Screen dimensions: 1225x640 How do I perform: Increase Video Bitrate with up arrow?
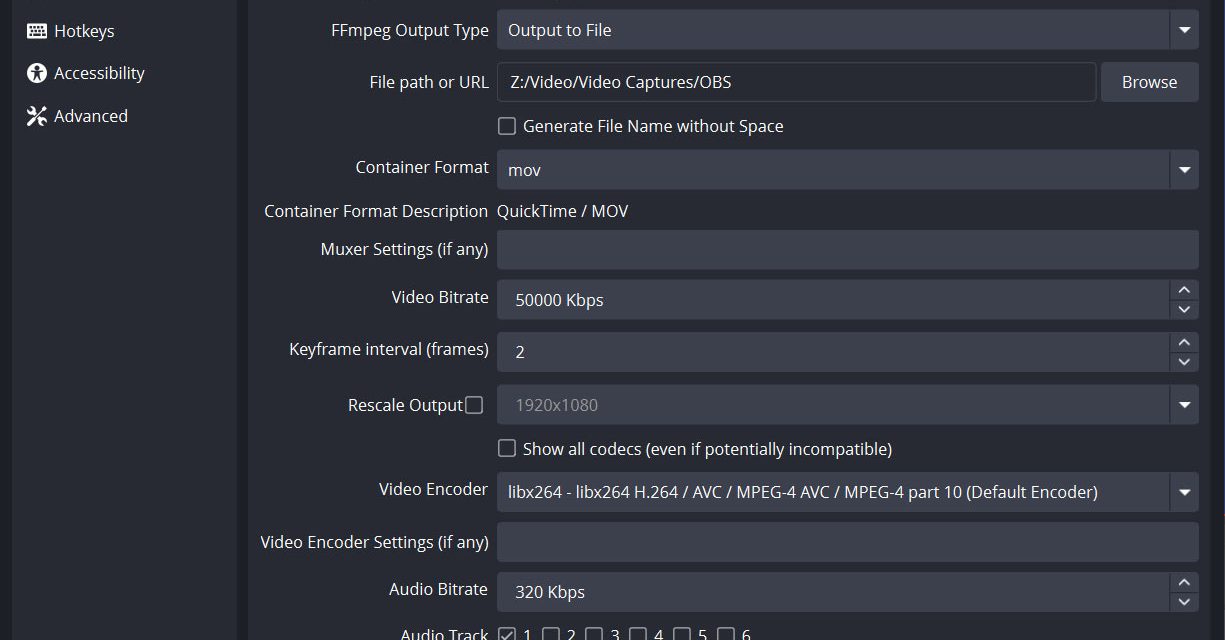[1184, 290]
